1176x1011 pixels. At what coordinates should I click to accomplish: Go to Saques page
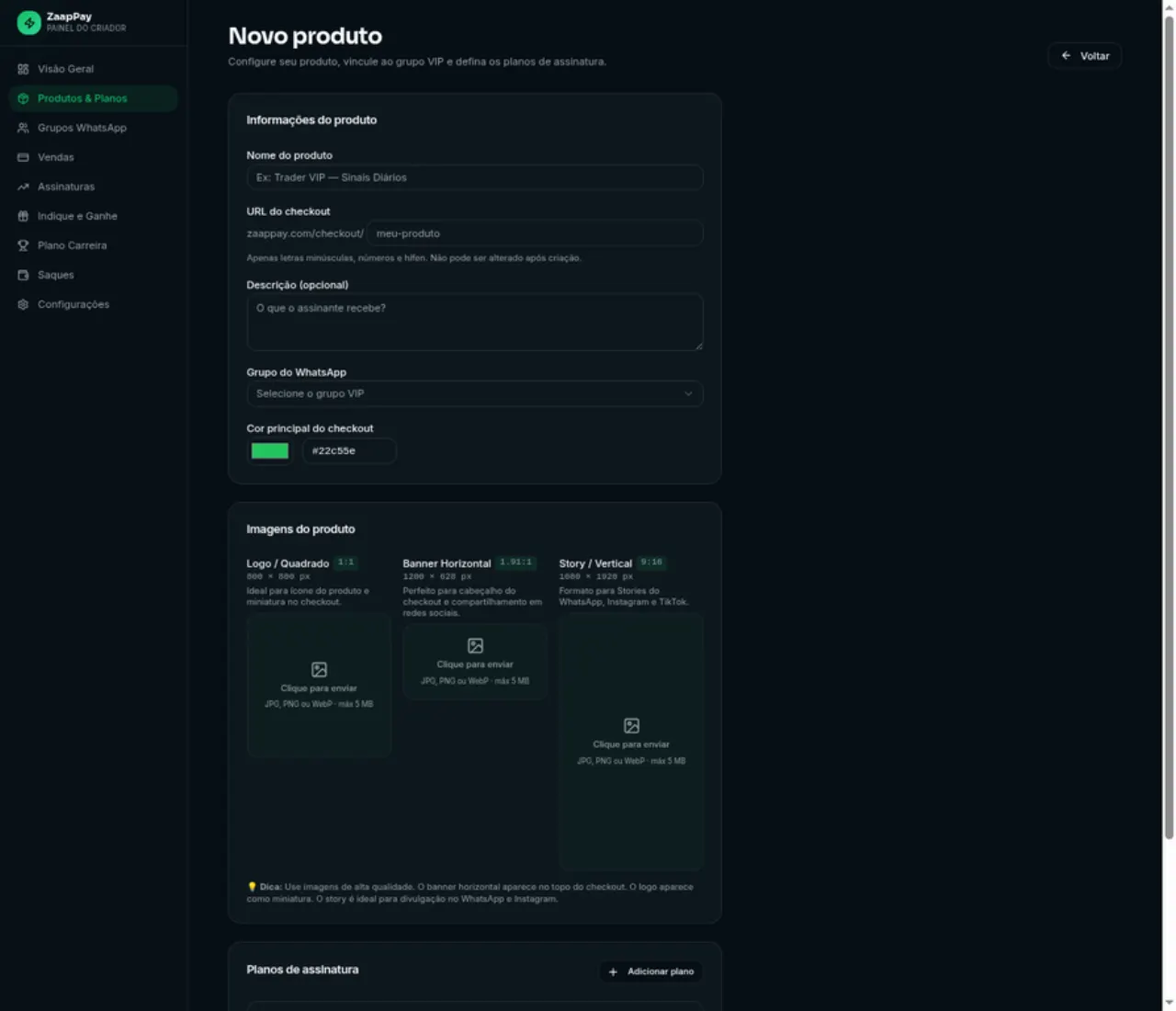[x=93, y=275]
